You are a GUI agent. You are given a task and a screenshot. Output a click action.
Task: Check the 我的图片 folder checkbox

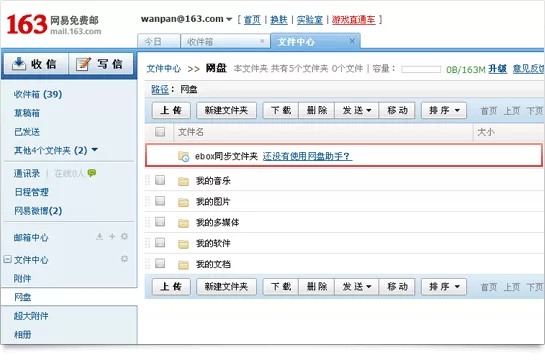(160, 201)
